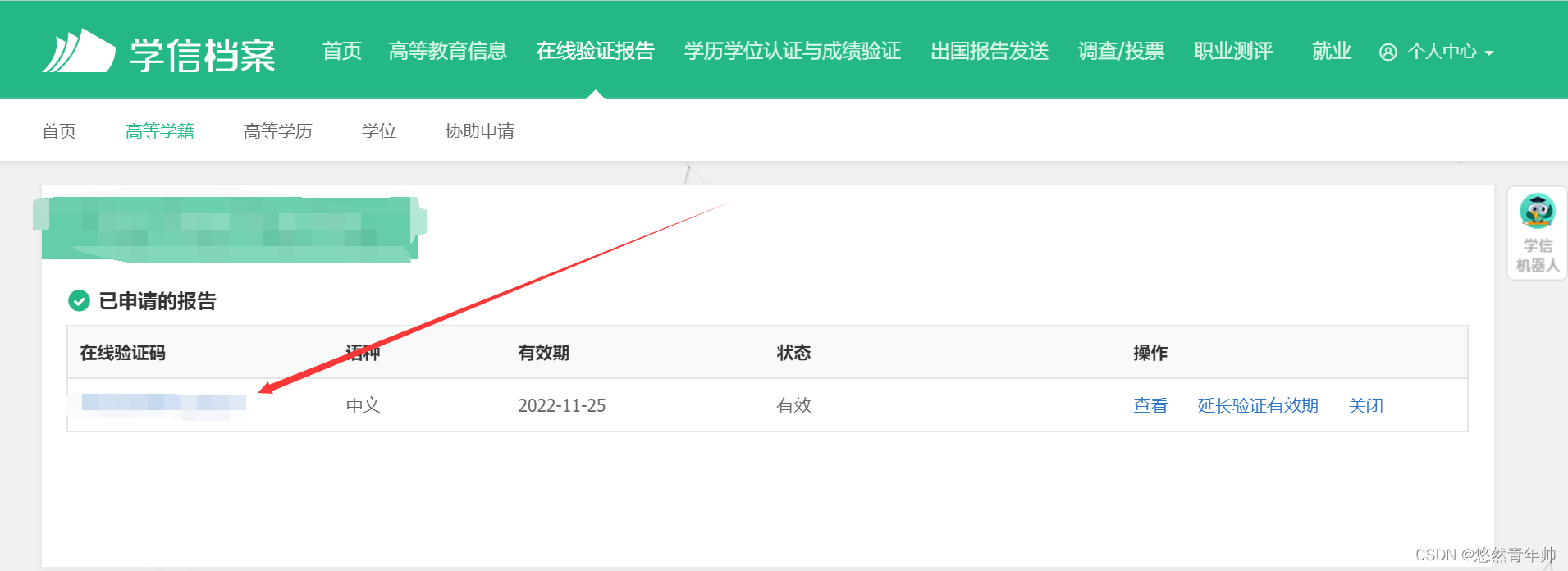The image size is (1568, 571).
Task: Click the 有效期 column header
Action: pos(544,353)
